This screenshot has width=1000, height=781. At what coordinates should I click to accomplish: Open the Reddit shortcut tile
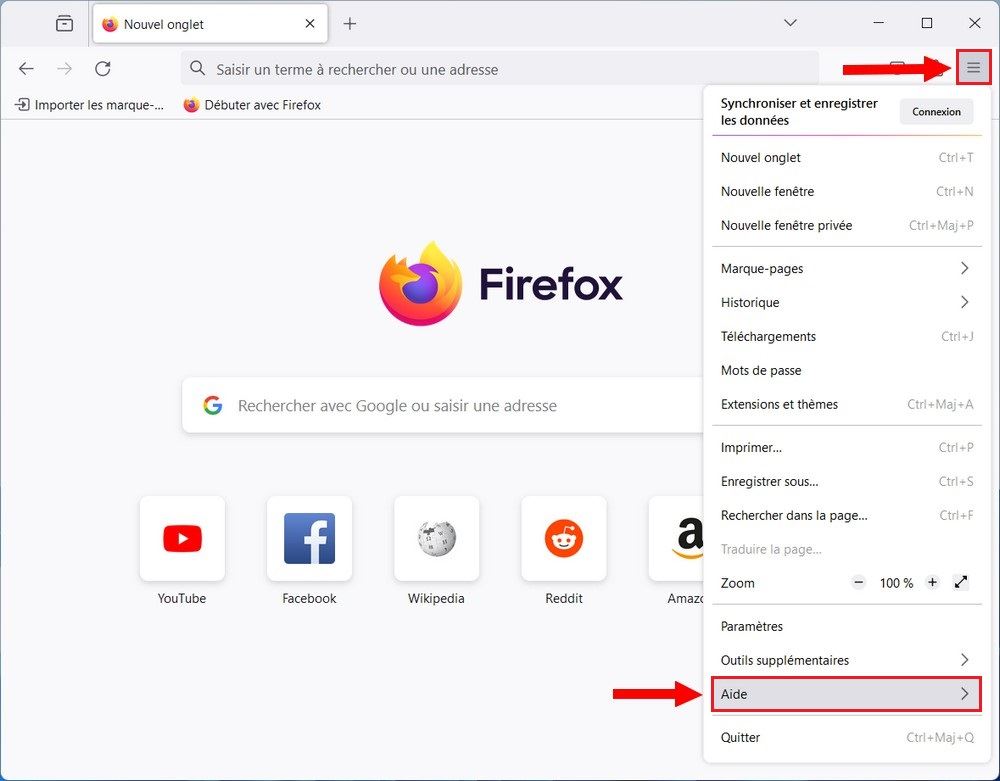pos(563,538)
